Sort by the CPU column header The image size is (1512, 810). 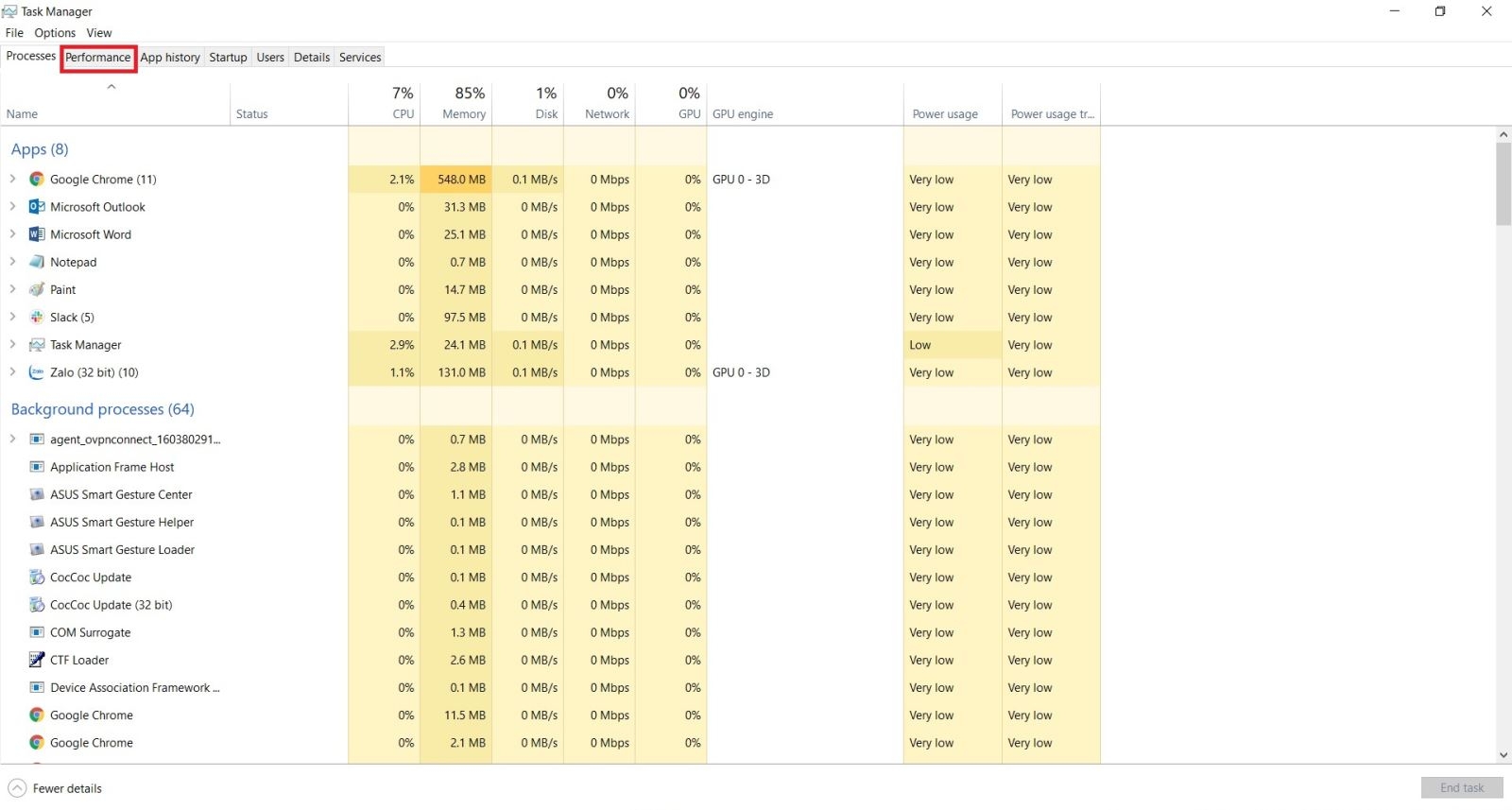pos(385,104)
